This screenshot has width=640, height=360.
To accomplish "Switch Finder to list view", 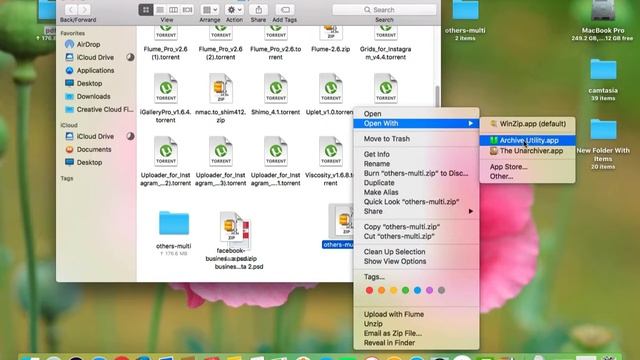I will tap(160, 9).
